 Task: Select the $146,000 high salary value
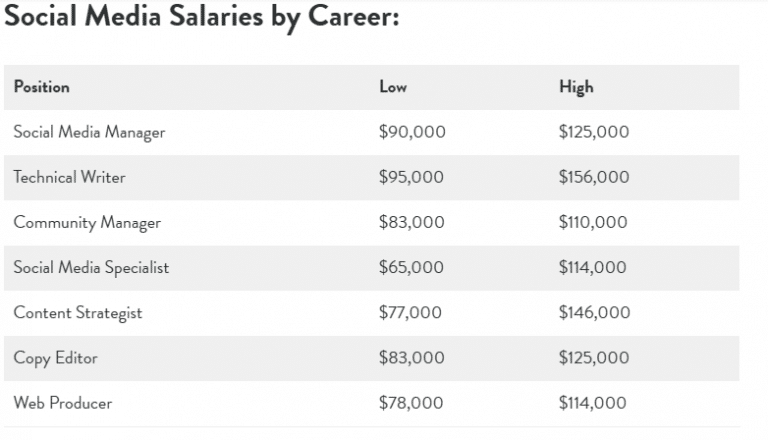click(594, 313)
